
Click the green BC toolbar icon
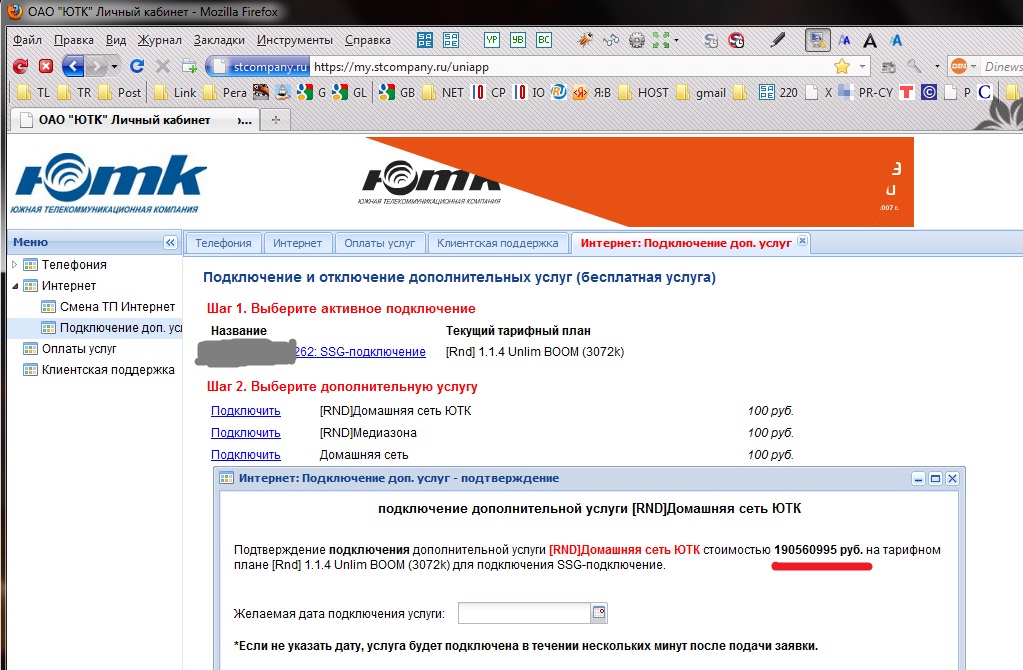click(544, 40)
